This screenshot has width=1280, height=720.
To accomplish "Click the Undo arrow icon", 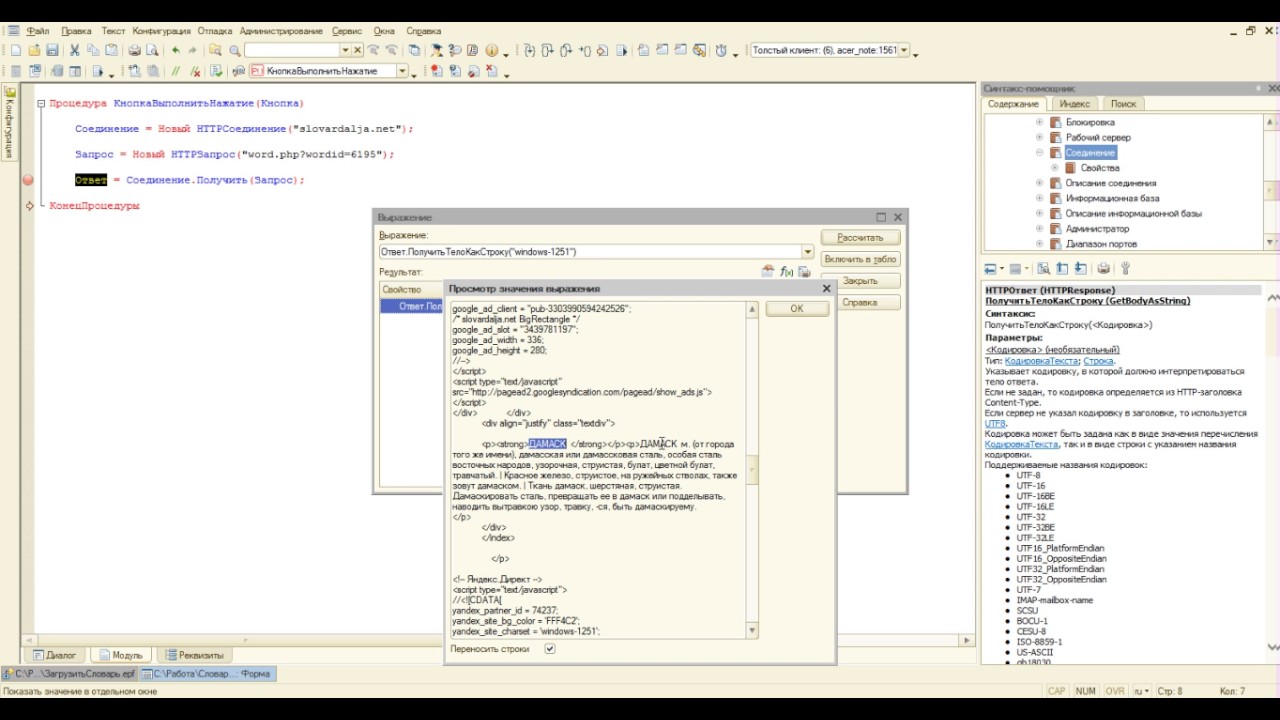I will pos(176,50).
